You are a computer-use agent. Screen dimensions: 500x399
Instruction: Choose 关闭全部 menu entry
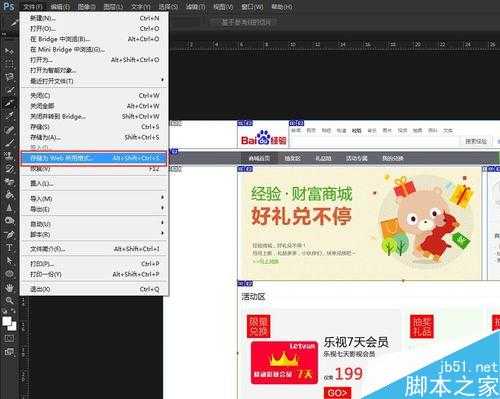click(x=94, y=106)
